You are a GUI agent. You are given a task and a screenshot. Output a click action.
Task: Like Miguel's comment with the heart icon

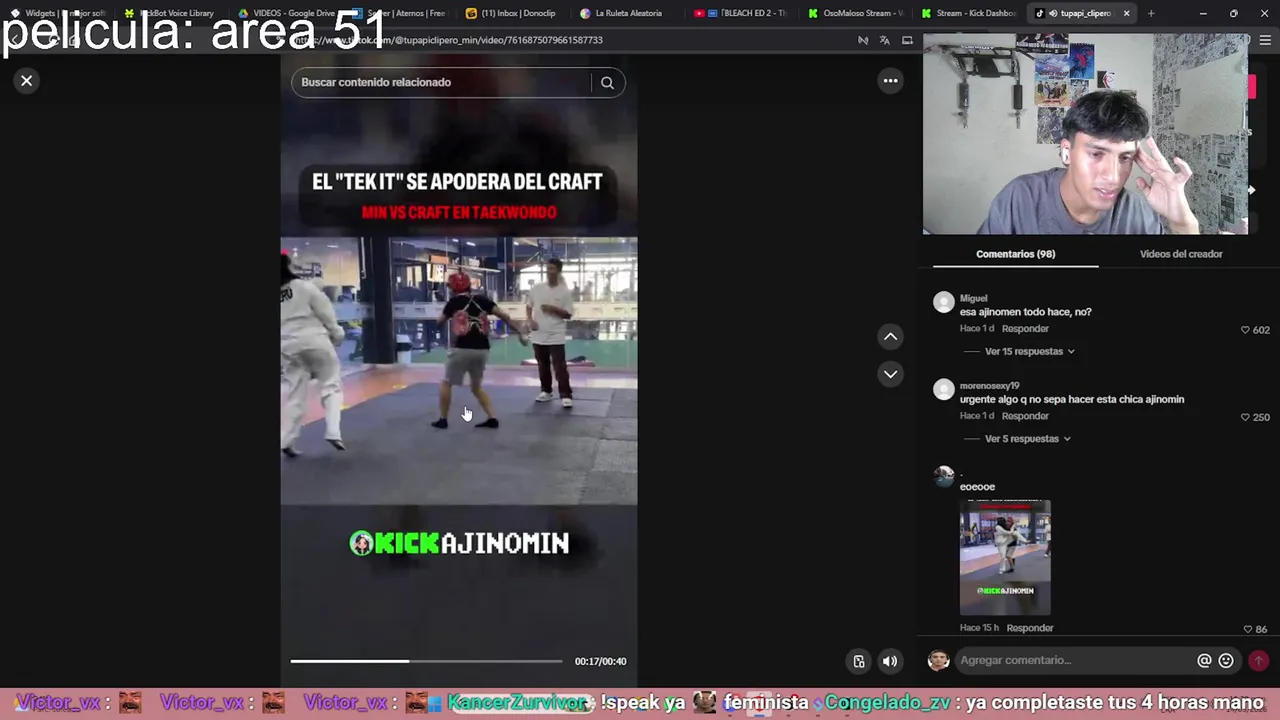coord(1245,330)
